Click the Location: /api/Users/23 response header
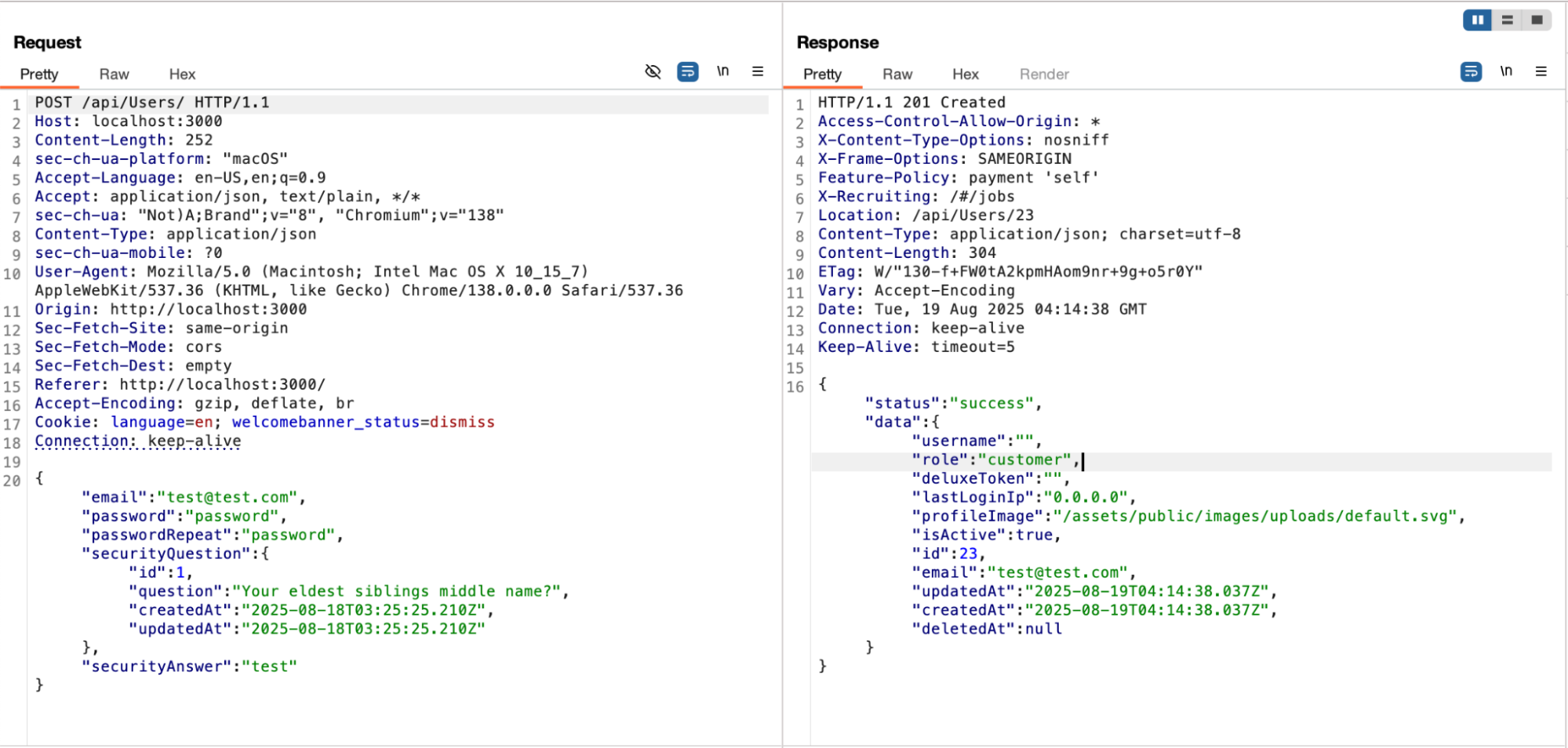This screenshot has height=748, width=1568. [x=926, y=216]
